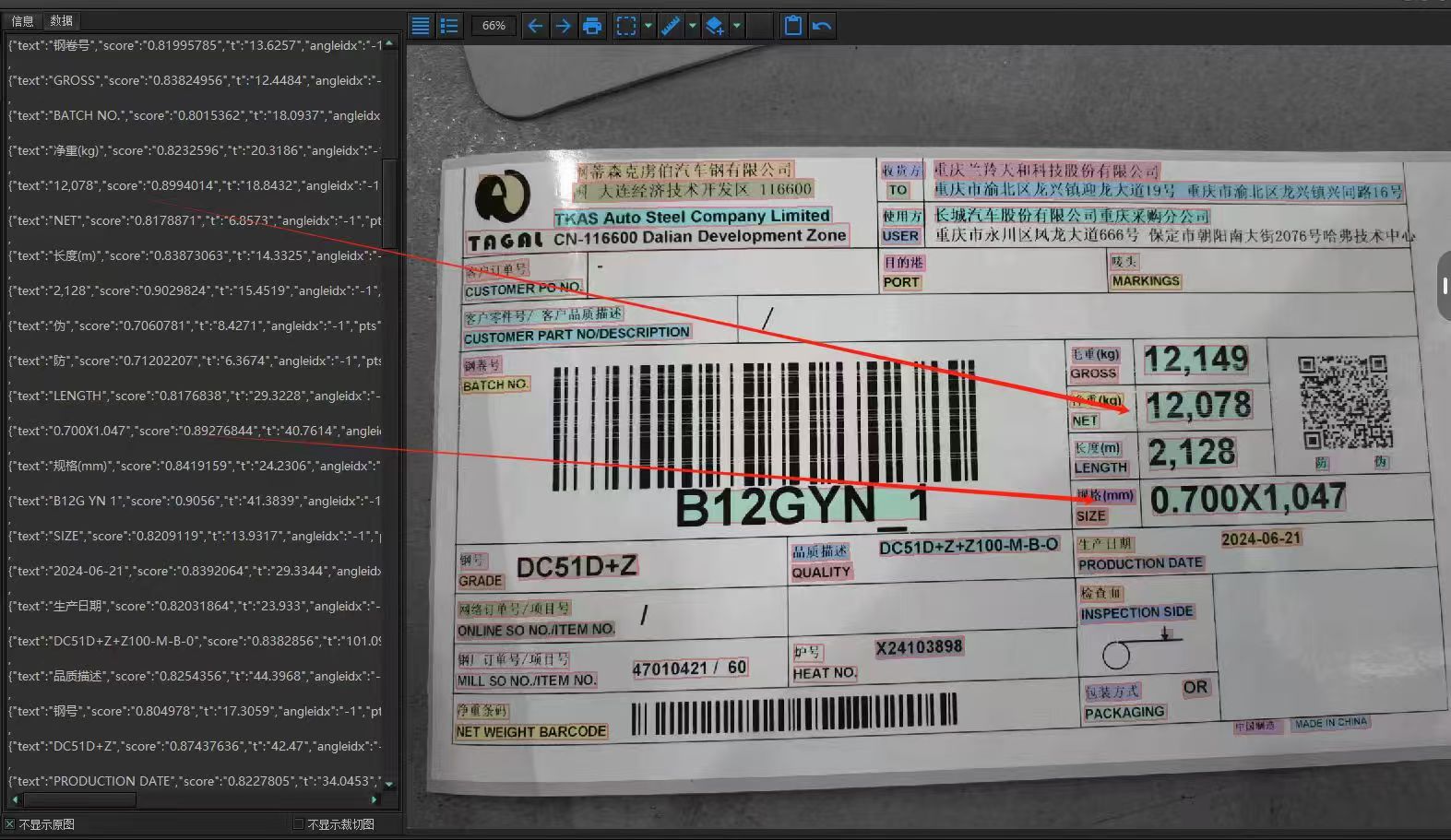Click the justified lines view icon
Viewport: 1451px width, 840px height.
tap(421, 26)
